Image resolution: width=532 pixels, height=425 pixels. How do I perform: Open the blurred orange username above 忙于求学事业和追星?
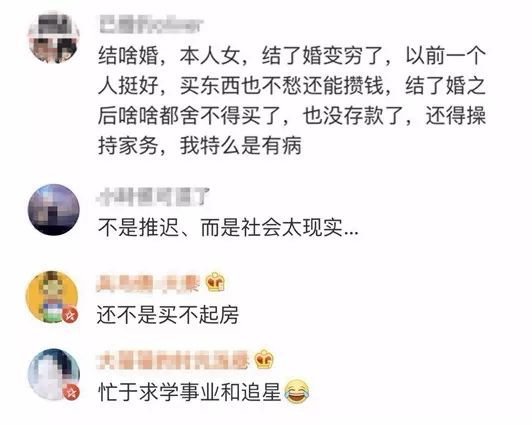click(173, 360)
